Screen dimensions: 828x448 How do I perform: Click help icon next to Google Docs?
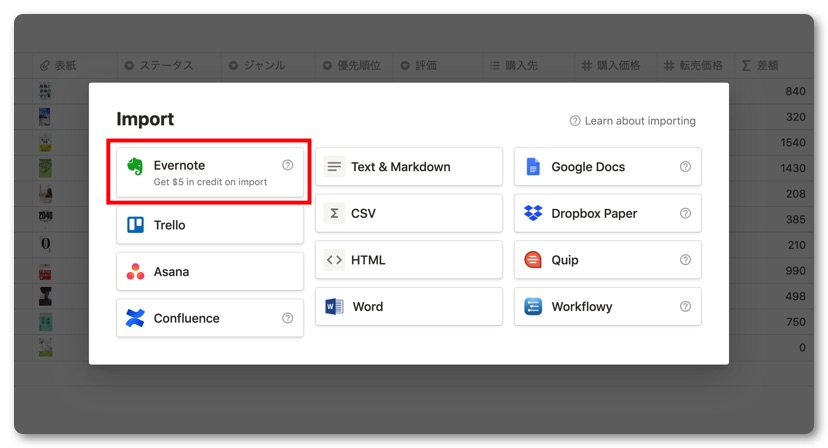(x=685, y=167)
